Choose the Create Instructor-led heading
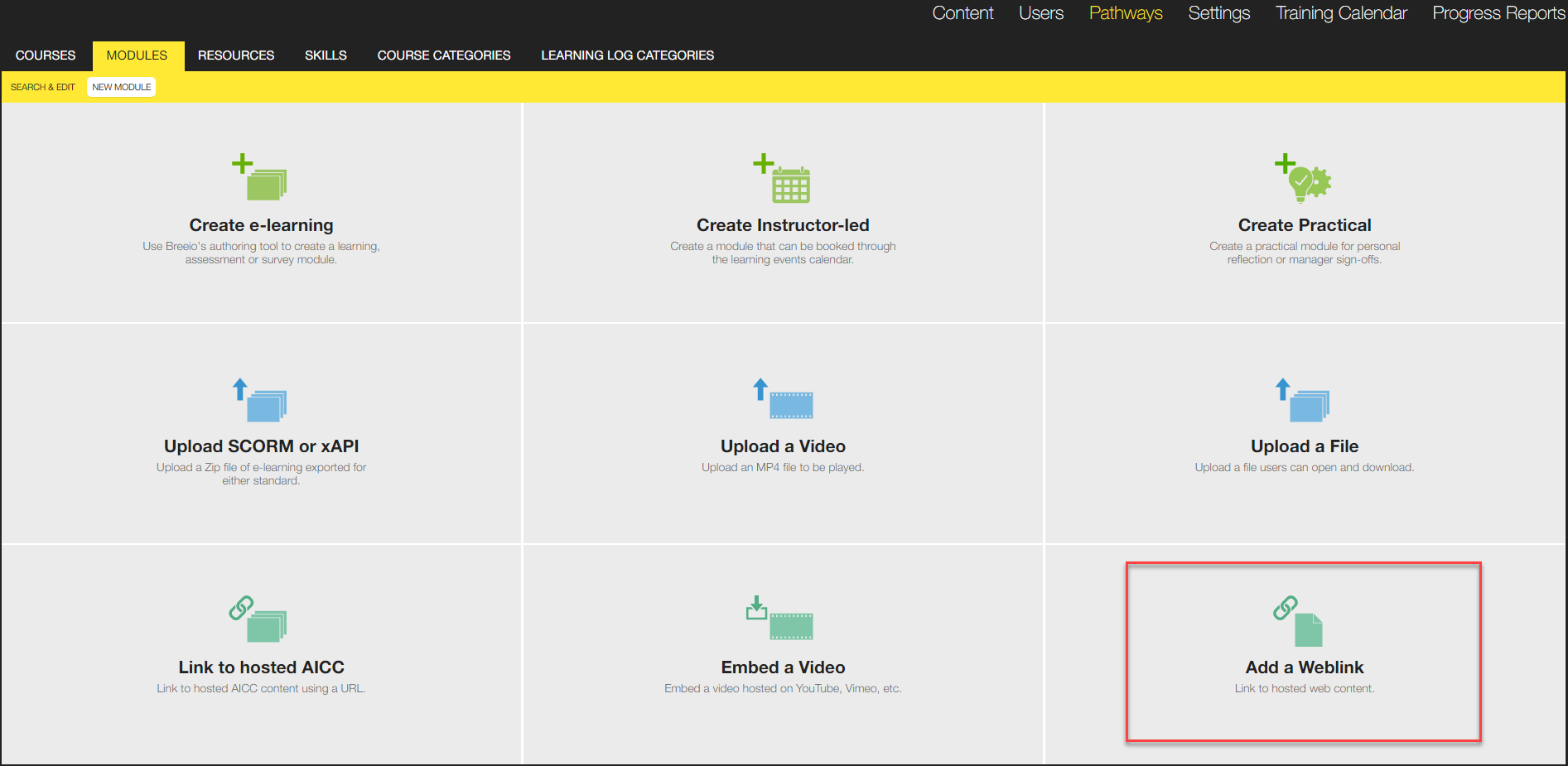The image size is (1568, 766). [783, 225]
